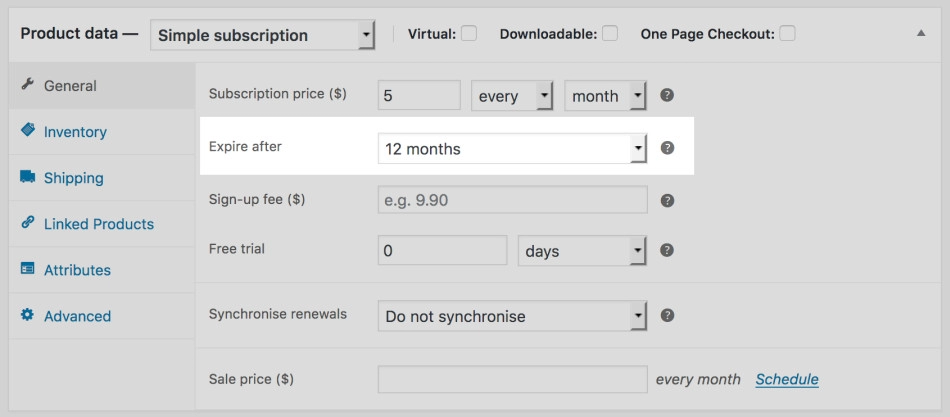Image resolution: width=950 pixels, height=417 pixels.
Task: Click help icon next to Subscription price
Action: [x=667, y=95]
